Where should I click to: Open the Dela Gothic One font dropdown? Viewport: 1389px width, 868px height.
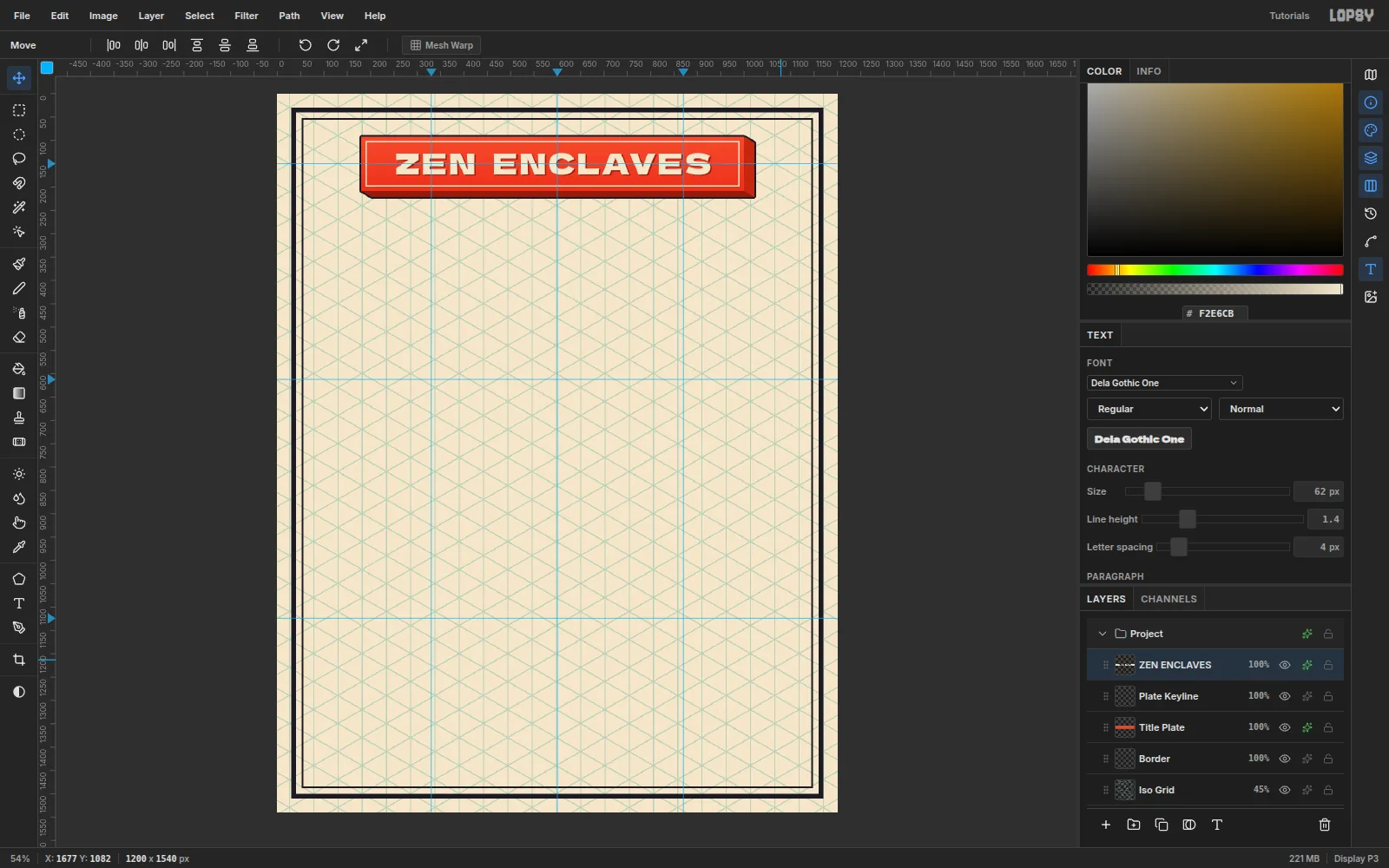1164,383
